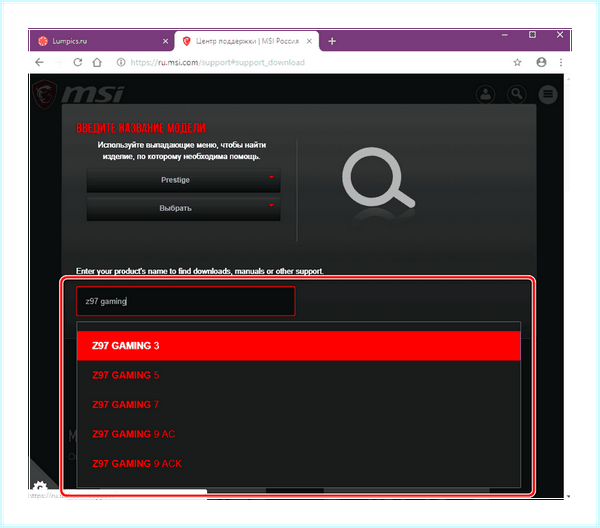Go to browser home page icon

(x=97, y=62)
